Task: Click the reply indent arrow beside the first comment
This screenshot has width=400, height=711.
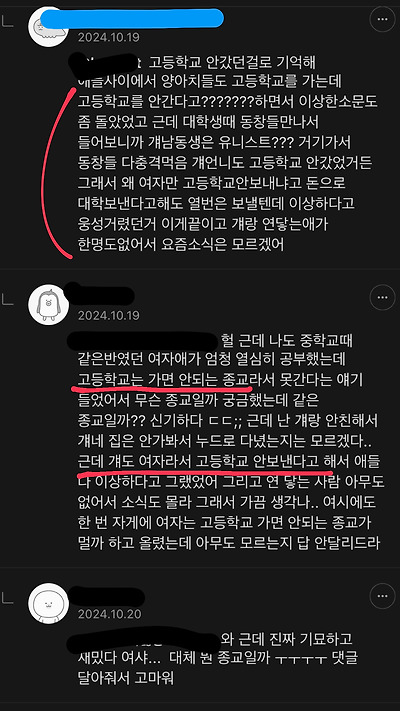Action: pos(8,21)
